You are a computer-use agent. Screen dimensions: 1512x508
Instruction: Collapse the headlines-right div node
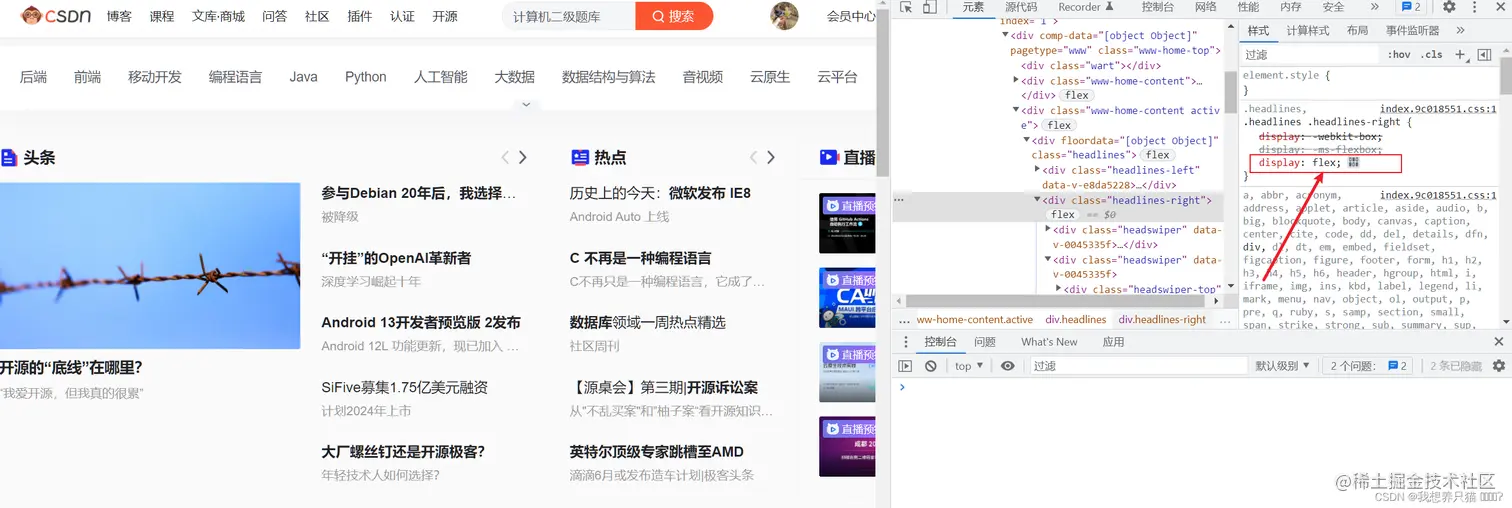click(x=1037, y=200)
